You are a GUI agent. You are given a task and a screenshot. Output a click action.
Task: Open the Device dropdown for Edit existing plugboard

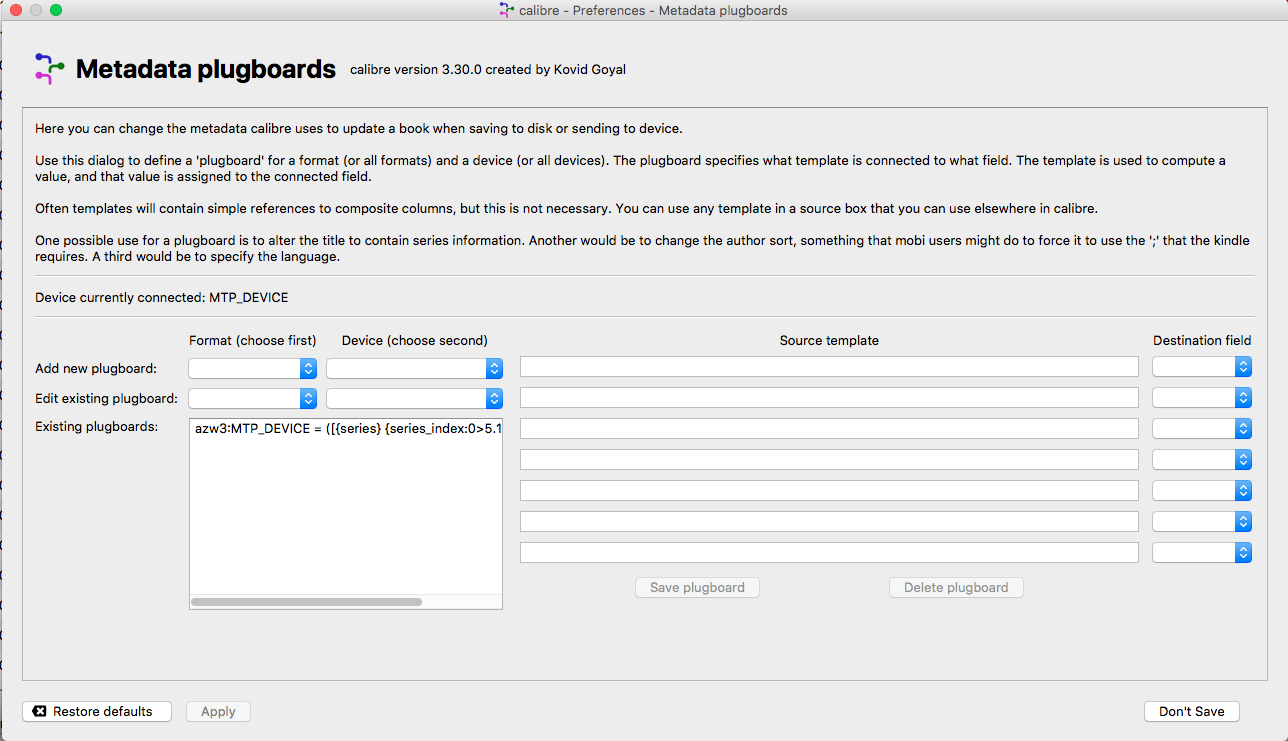click(414, 399)
